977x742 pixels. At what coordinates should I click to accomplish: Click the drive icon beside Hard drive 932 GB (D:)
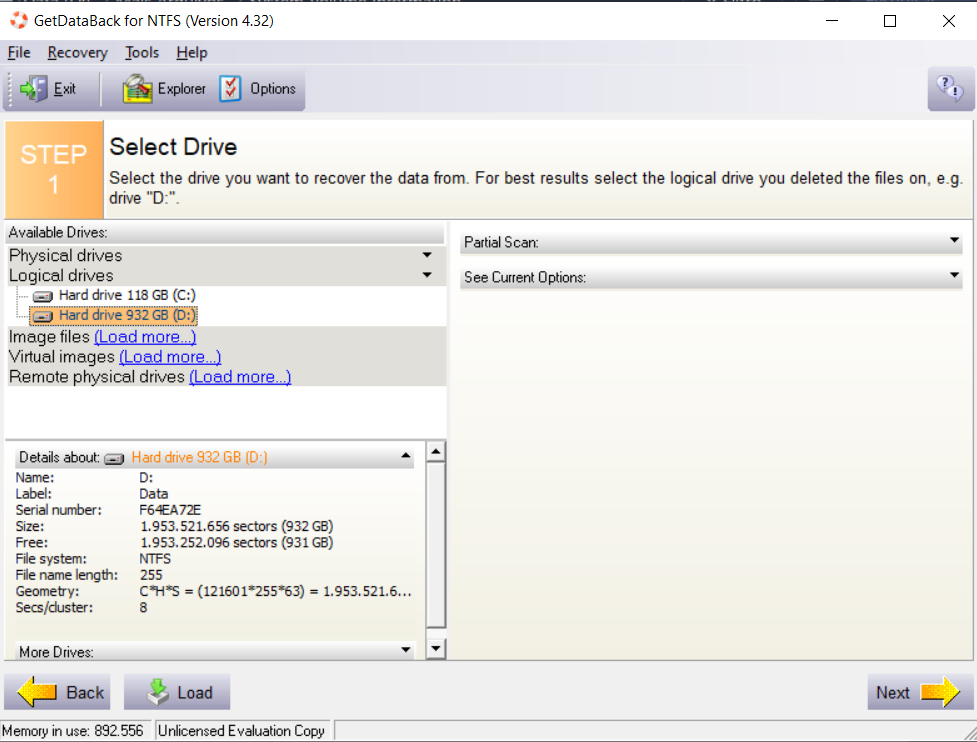43,316
